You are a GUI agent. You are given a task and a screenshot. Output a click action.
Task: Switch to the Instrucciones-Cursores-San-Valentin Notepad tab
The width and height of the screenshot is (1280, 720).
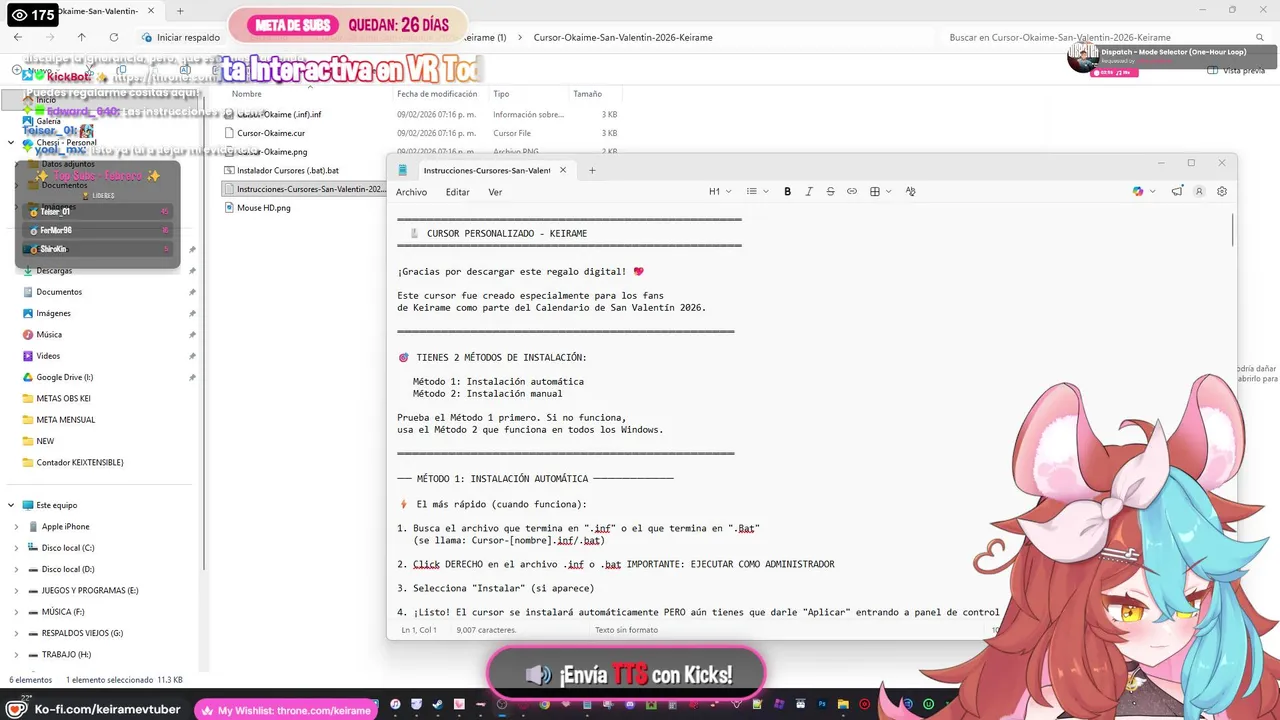tap(486, 170)
